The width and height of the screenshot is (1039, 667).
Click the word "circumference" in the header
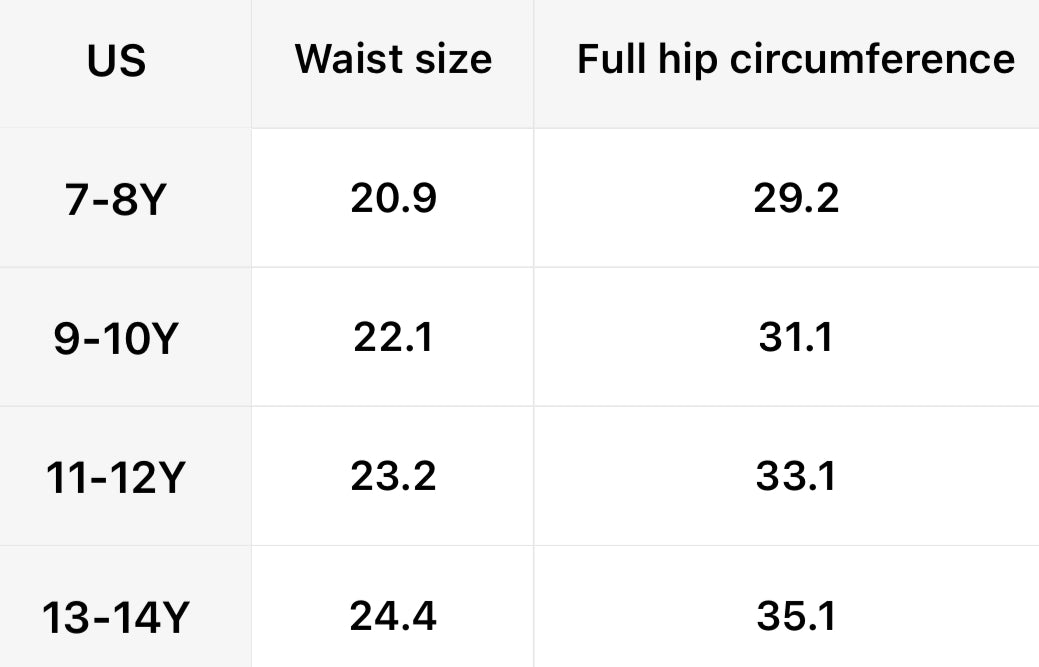[871, 60]
